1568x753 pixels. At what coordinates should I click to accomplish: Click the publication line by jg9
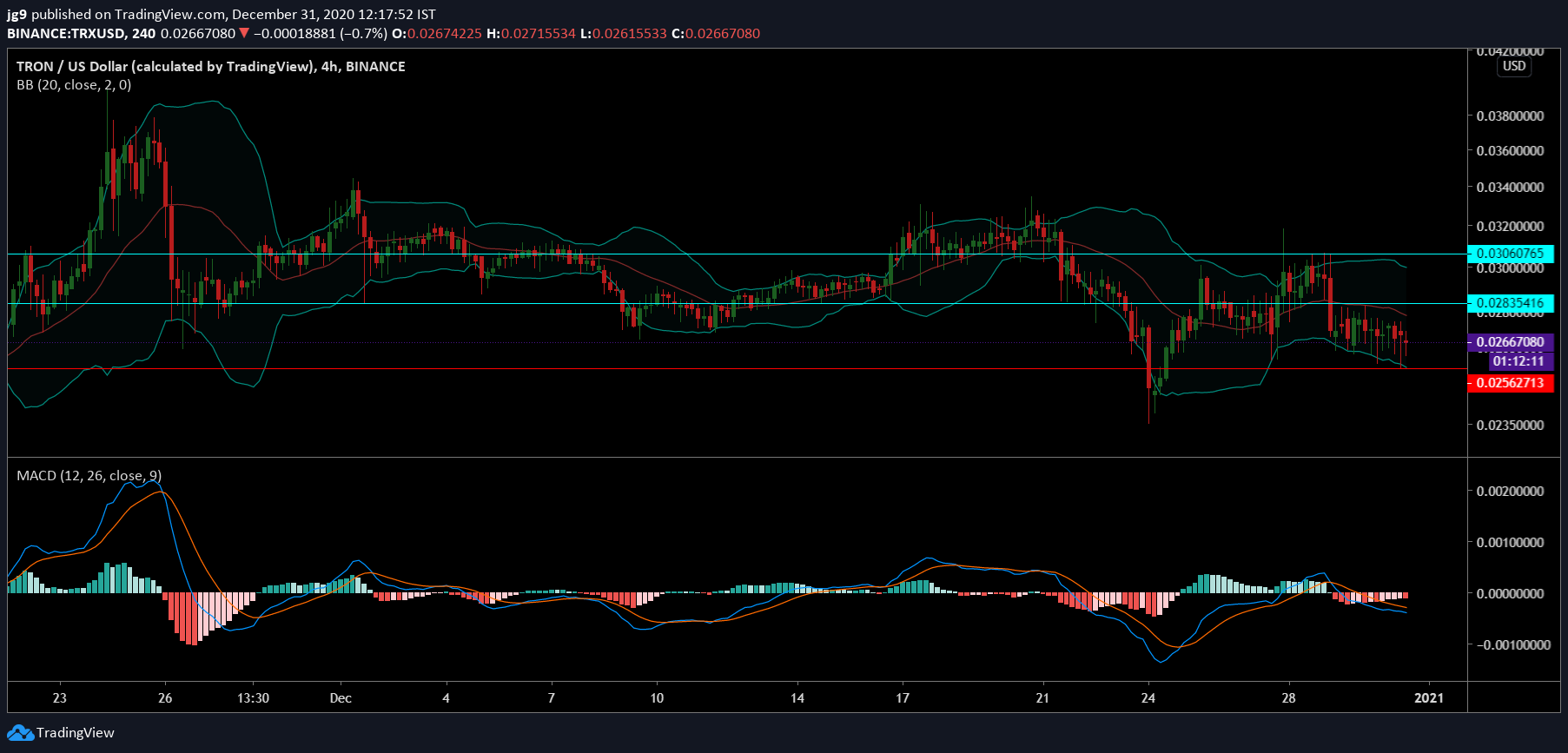[x=222, y=14]
